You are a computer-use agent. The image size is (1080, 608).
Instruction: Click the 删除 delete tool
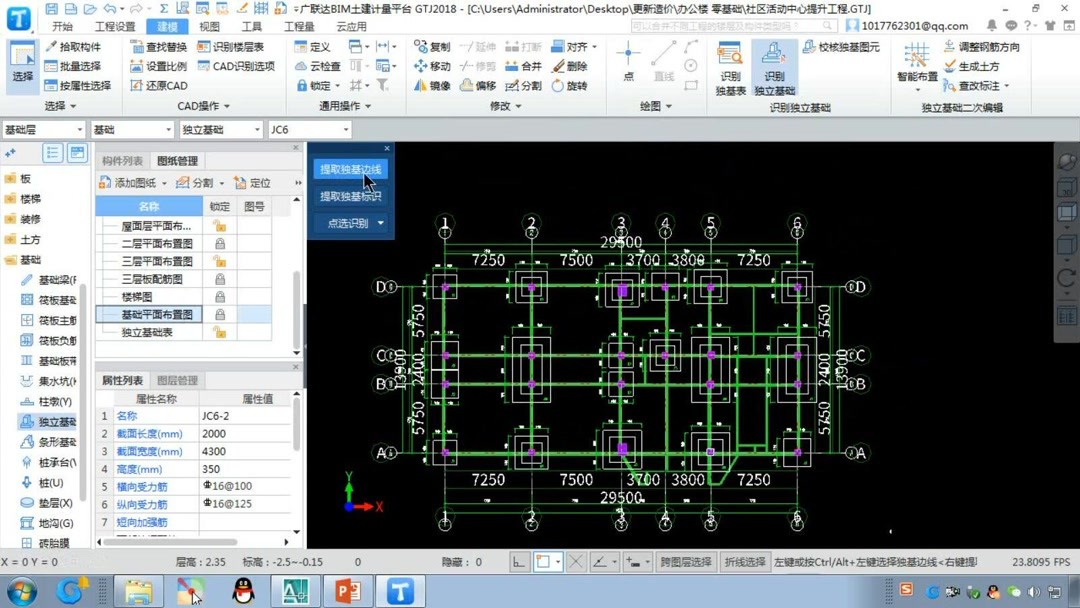(577, 66)
